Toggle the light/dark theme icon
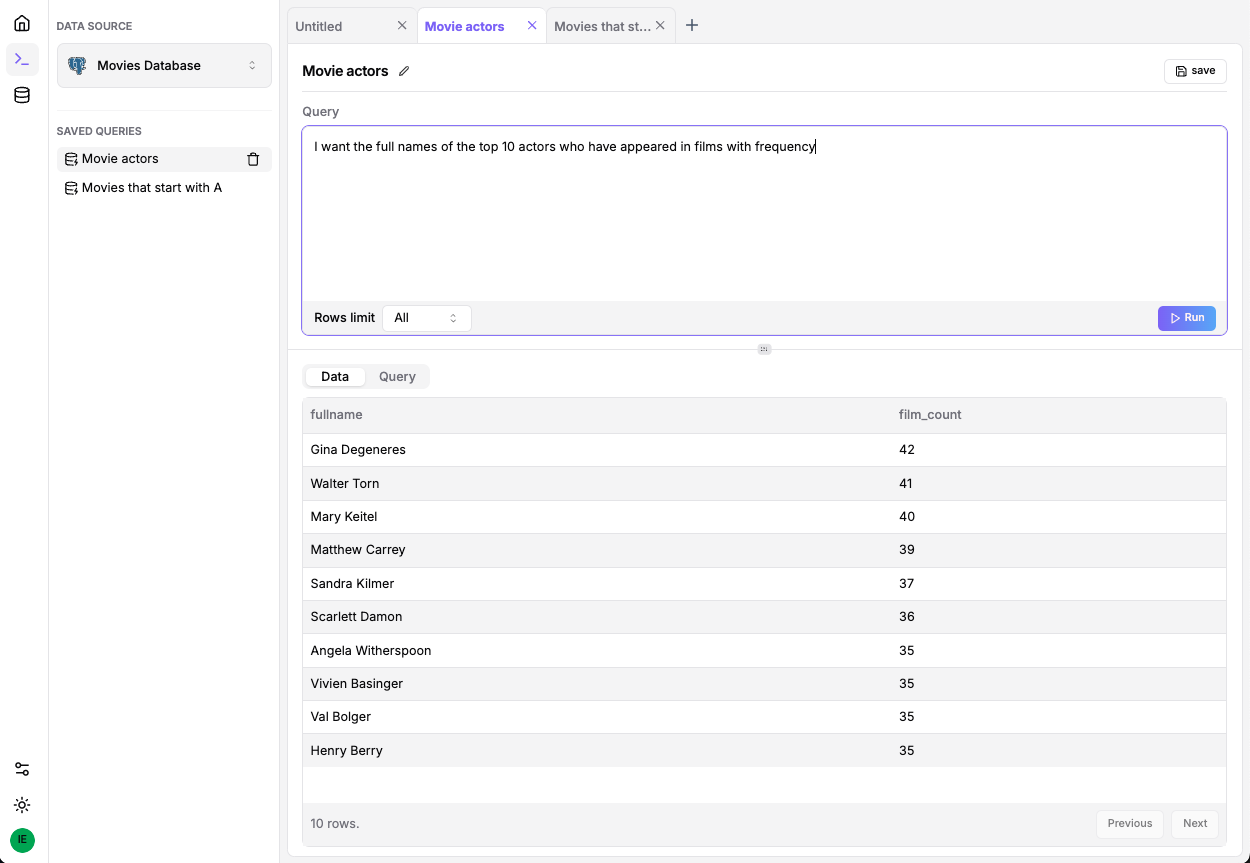The image size is (1250, 863). (22, 805)
